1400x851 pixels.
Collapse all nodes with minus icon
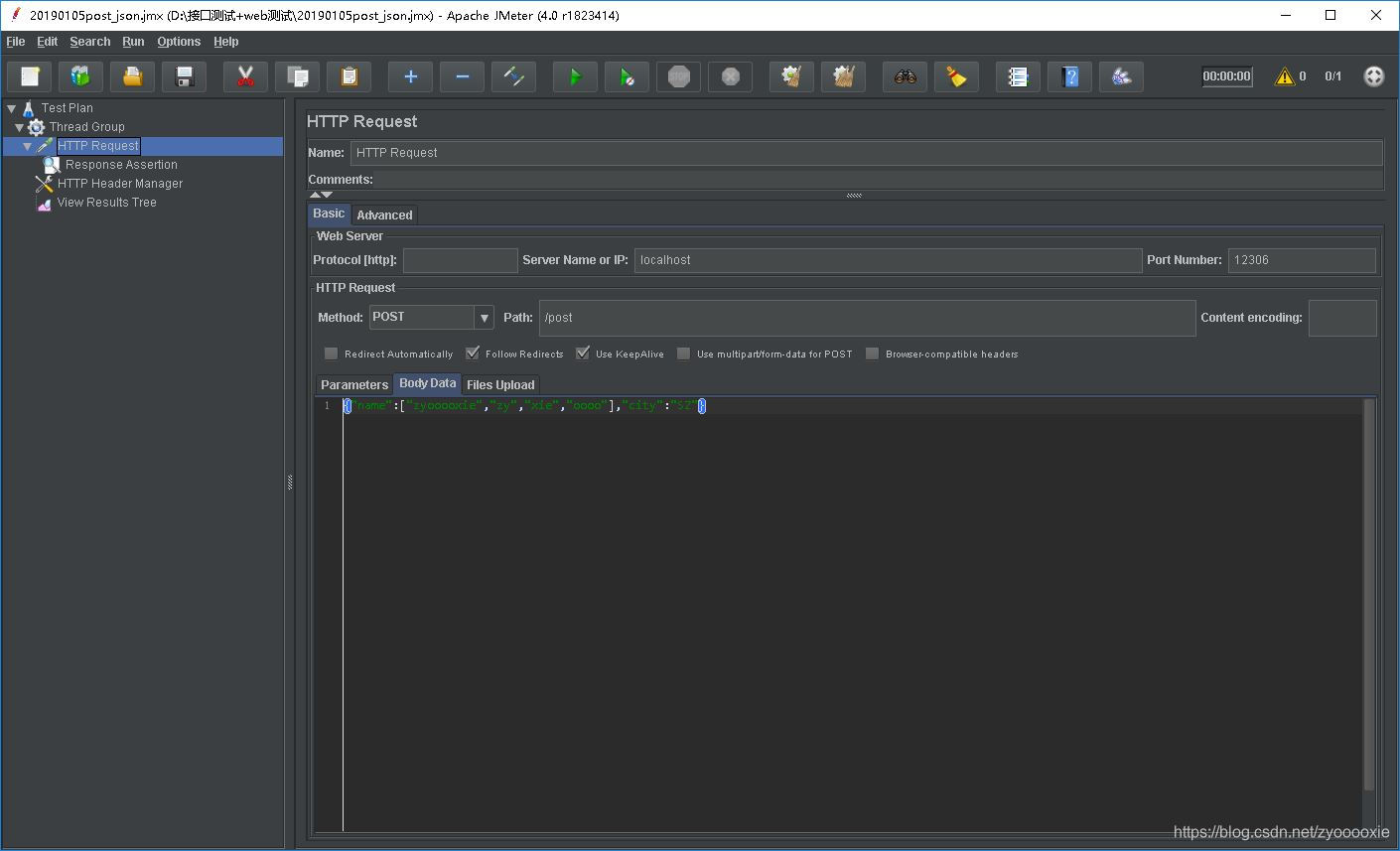(462, 76)
